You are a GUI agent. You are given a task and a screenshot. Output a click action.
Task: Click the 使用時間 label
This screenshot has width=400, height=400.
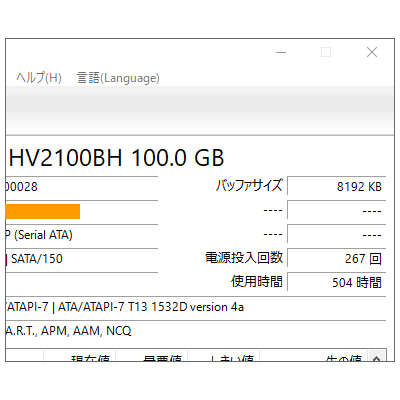coord(257,282)
